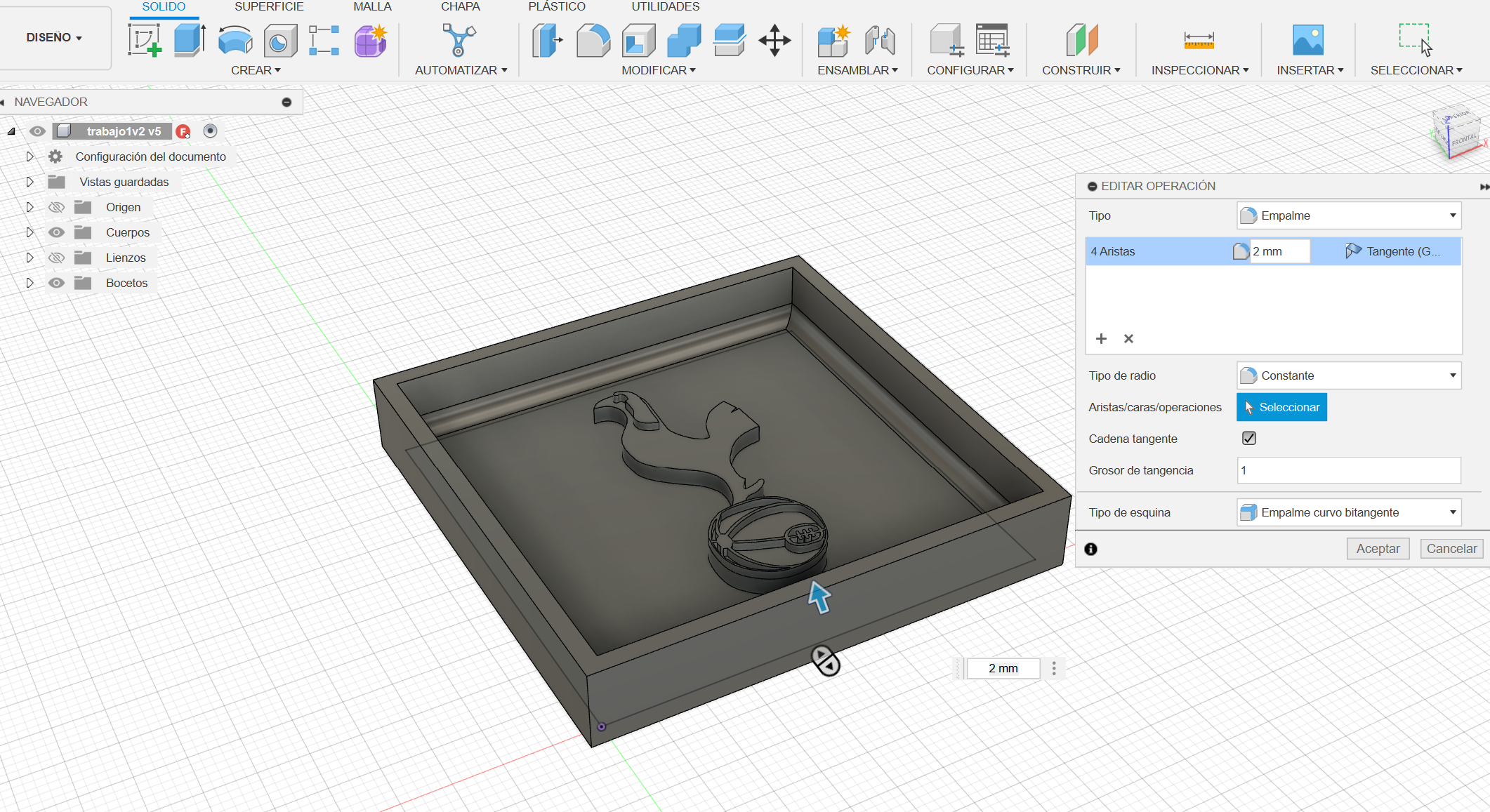Select the Shell tool icon

638,40
